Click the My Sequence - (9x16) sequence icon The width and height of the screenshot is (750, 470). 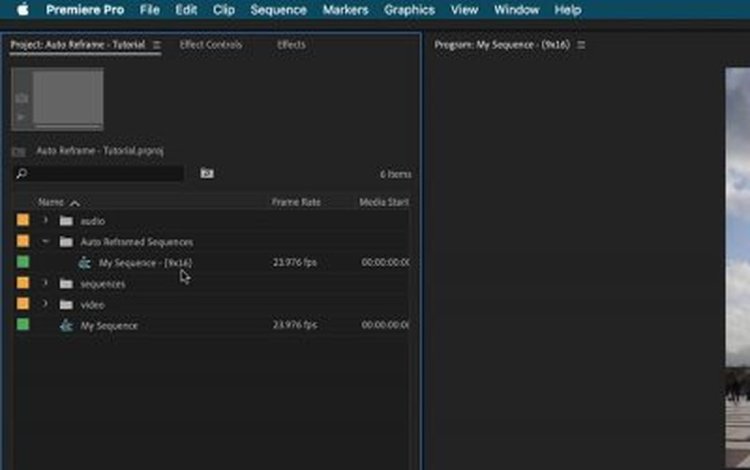pos(85,262)
